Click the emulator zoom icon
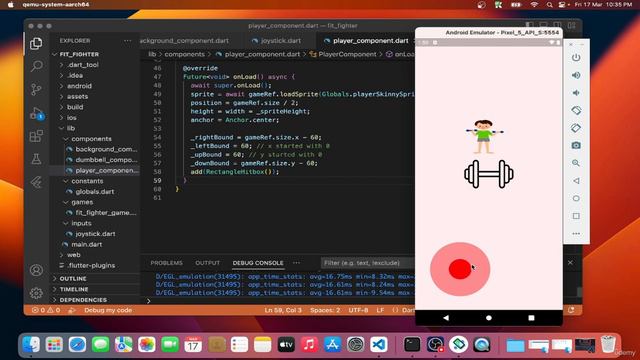640x360 pixels. [576, 163]
